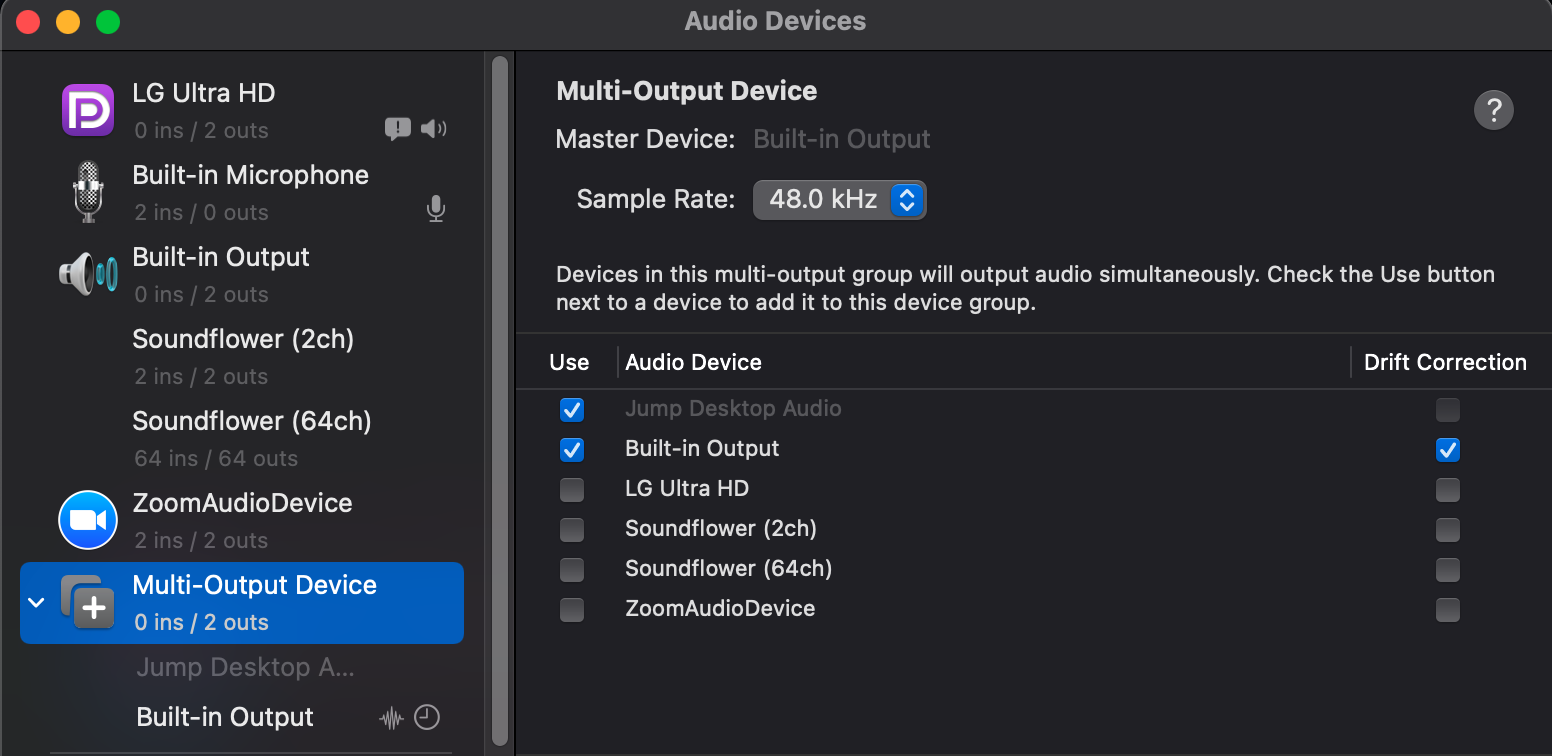Select Built-in Microphone in the sidebar
Image resolution: width=1552 pixels, height=756 pixels.
(x=242, y=191)
